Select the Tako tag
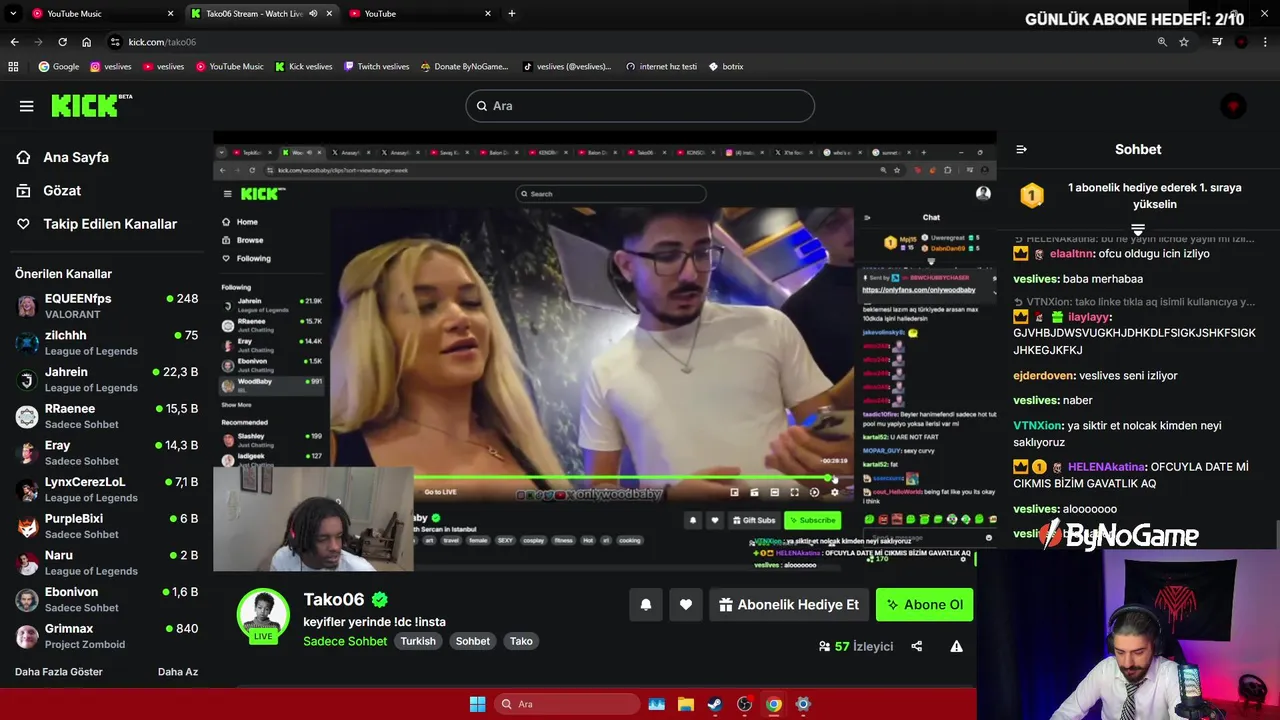This screenshot has width=1280, height=720. pyautogui.click(x=521, y=641)
